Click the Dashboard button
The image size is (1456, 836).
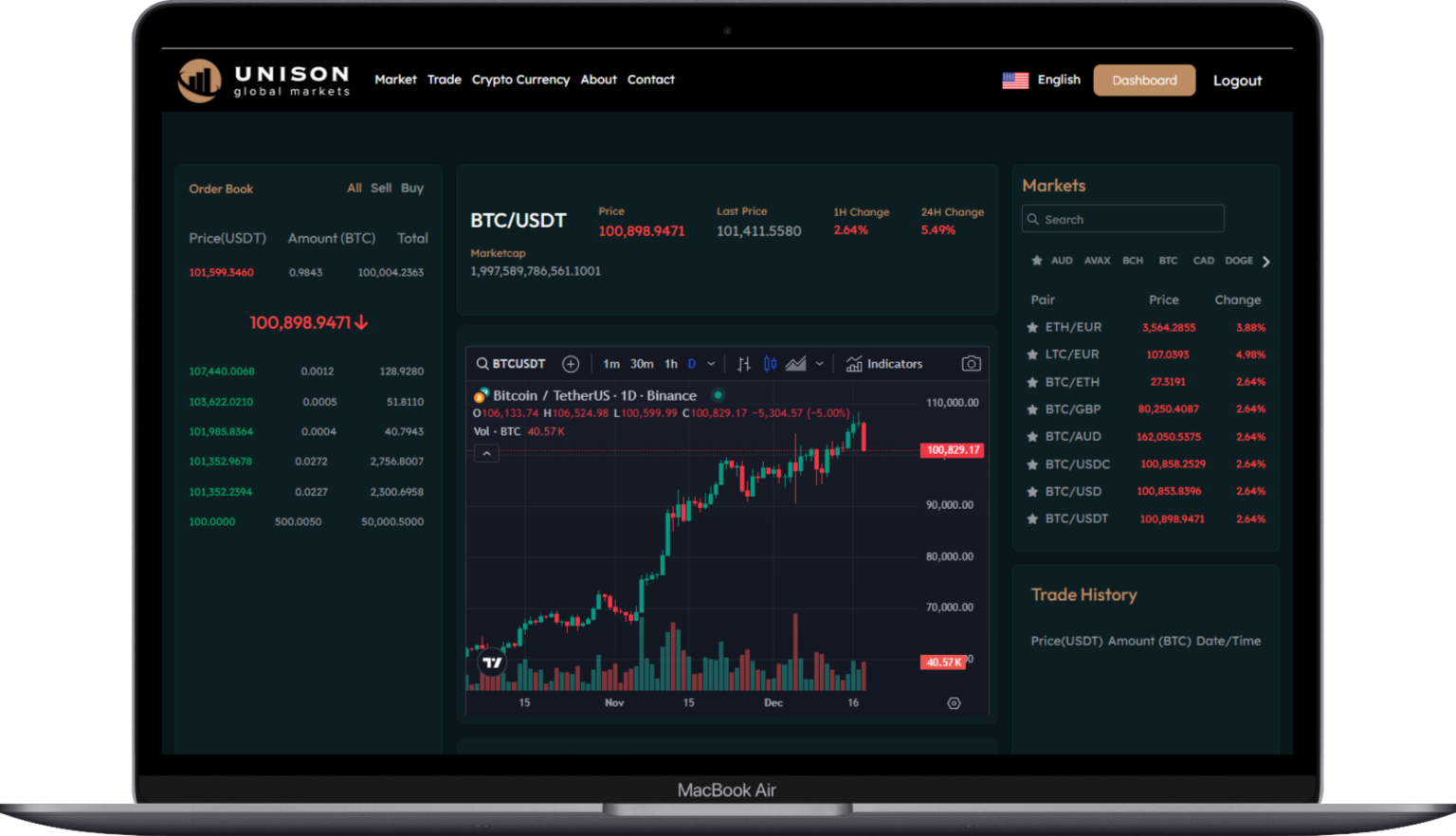point(1144,81)
